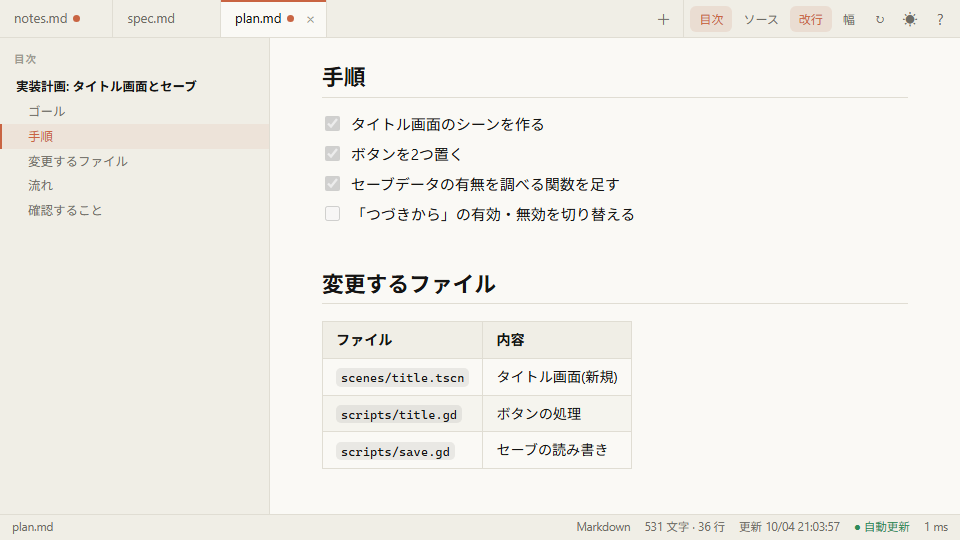The width and height of the screenshot is (960, 540).
Task: Click the 変更するファイル heading in document
Action: (409, 284)
